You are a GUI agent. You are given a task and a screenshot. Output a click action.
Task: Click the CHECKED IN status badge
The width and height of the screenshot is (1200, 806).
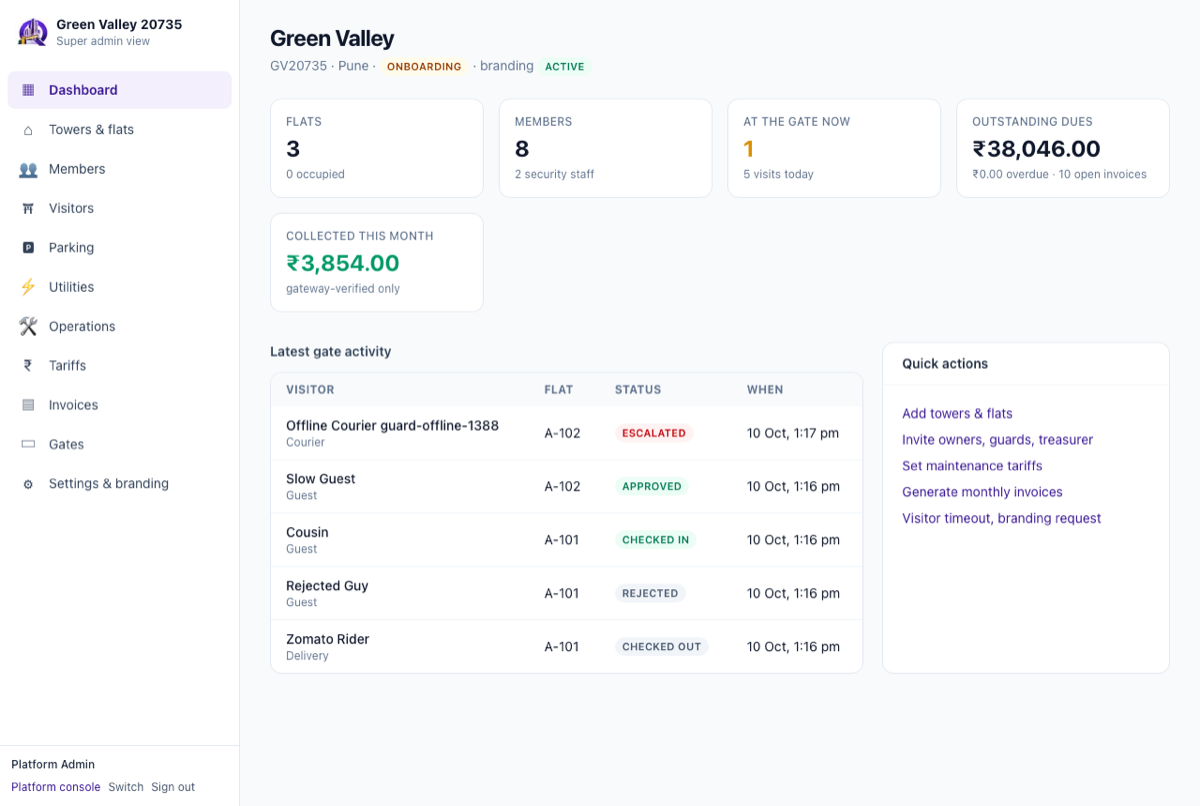[656, 540]
